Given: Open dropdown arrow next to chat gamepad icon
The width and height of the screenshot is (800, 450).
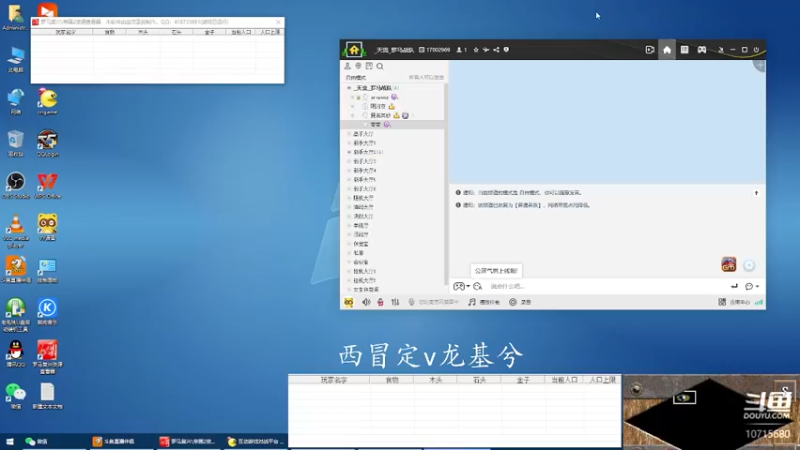Looking at the screenshot, I should [468, 286].
